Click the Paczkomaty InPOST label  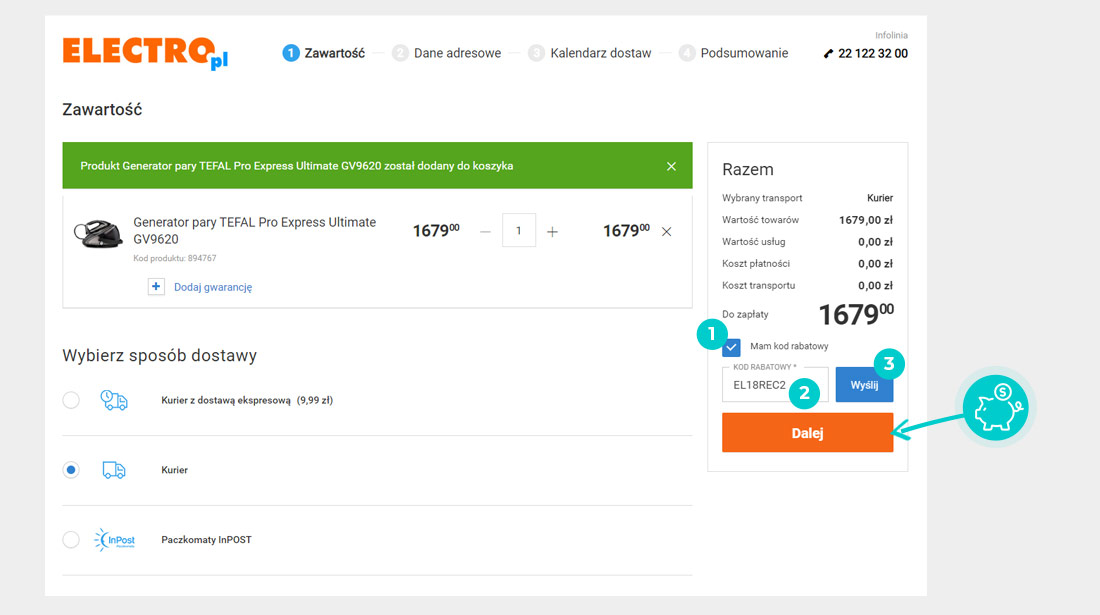(x=206, y=540)
